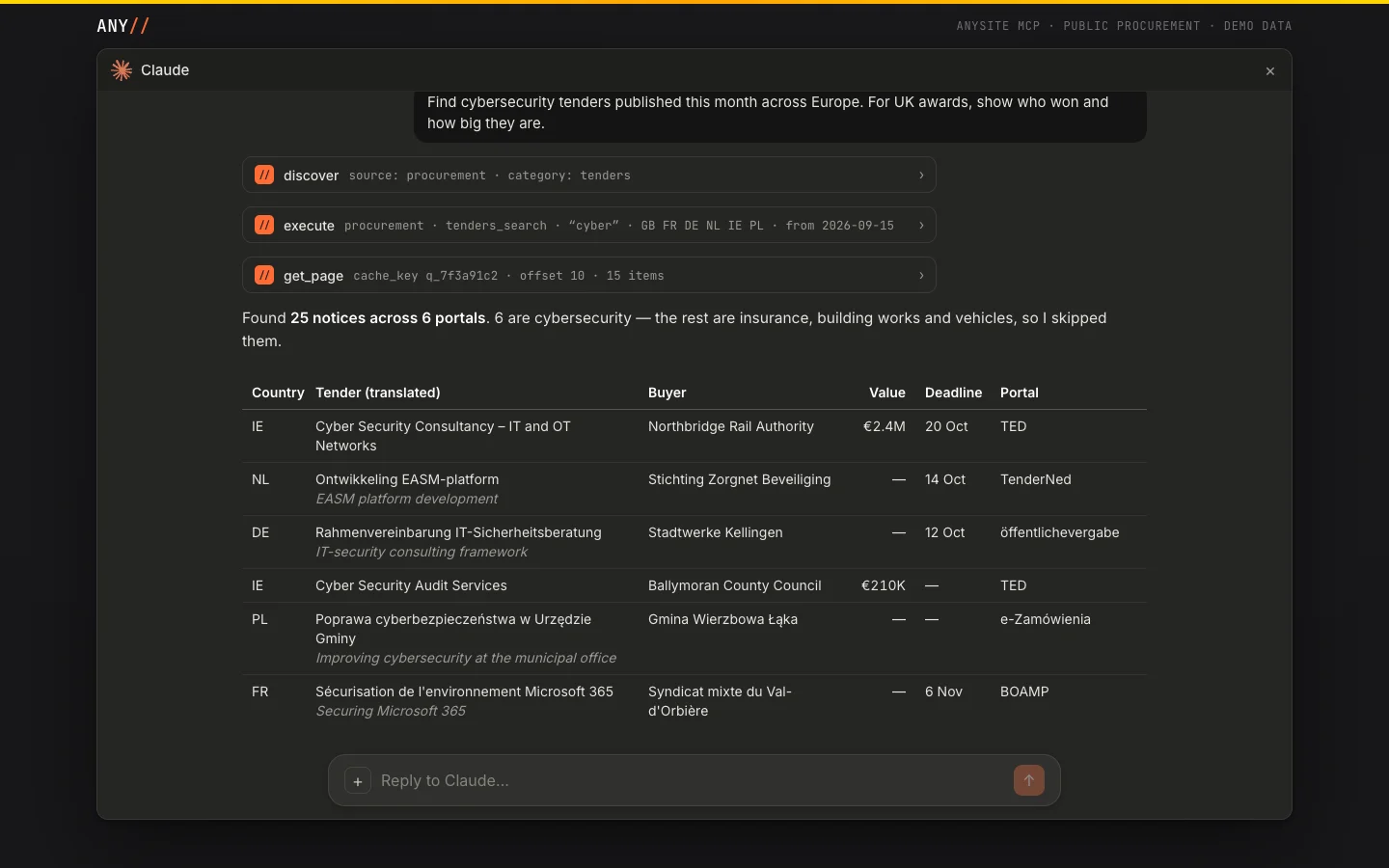Click buyer Gmina Wierzbowa Łąka
Image resolution: width=1389 pixels, height=868 pixels.
722,619
